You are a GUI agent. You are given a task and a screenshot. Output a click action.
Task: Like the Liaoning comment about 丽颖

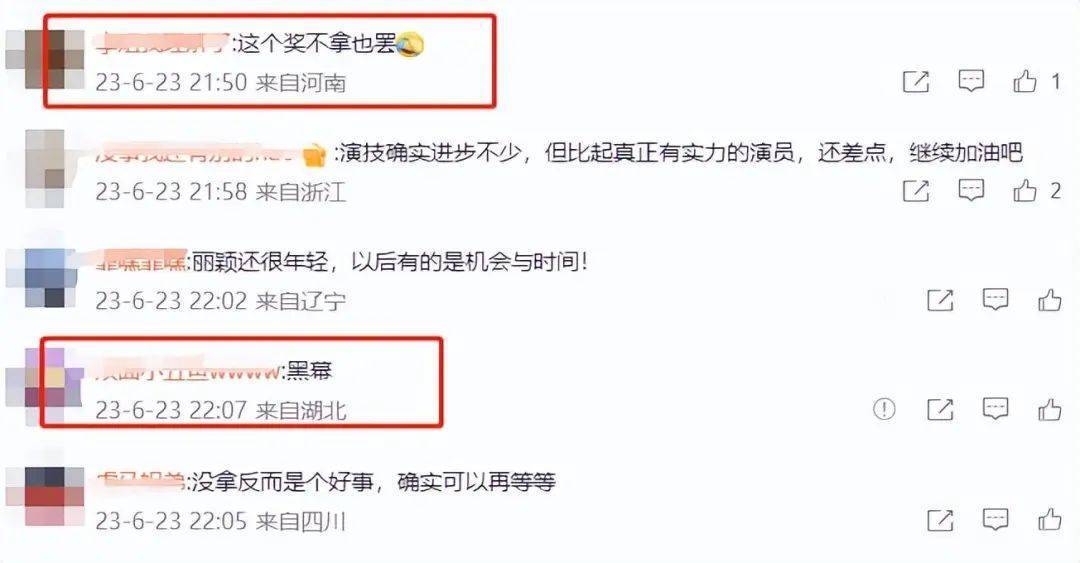pos(1050,300)
